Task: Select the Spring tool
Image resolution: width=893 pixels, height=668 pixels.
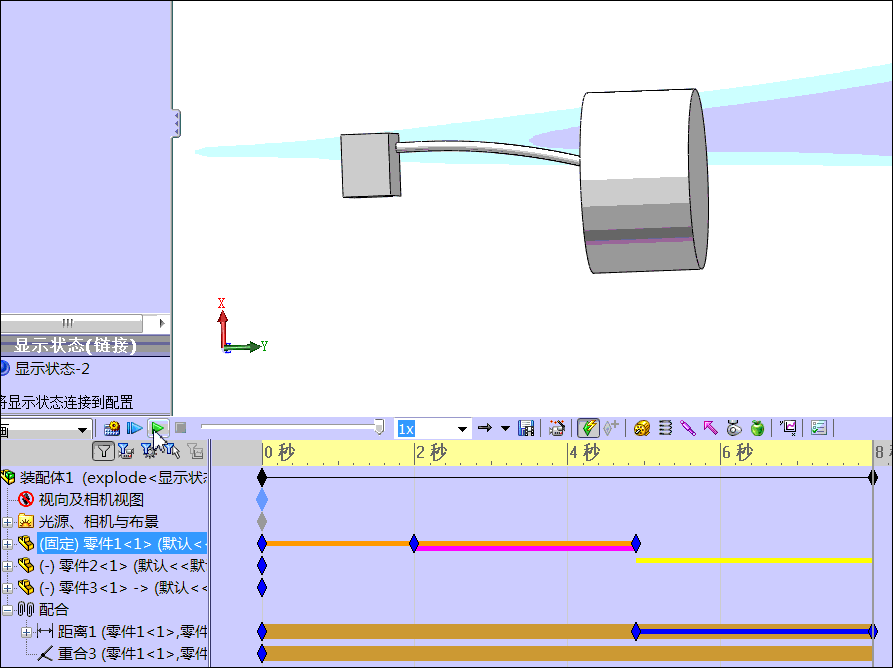Action: click(x=663, y=428)
